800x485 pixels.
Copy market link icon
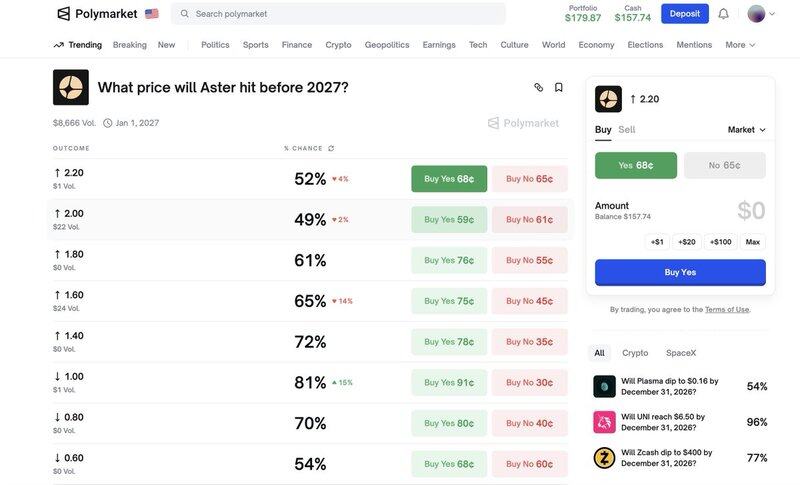[538, 87]
